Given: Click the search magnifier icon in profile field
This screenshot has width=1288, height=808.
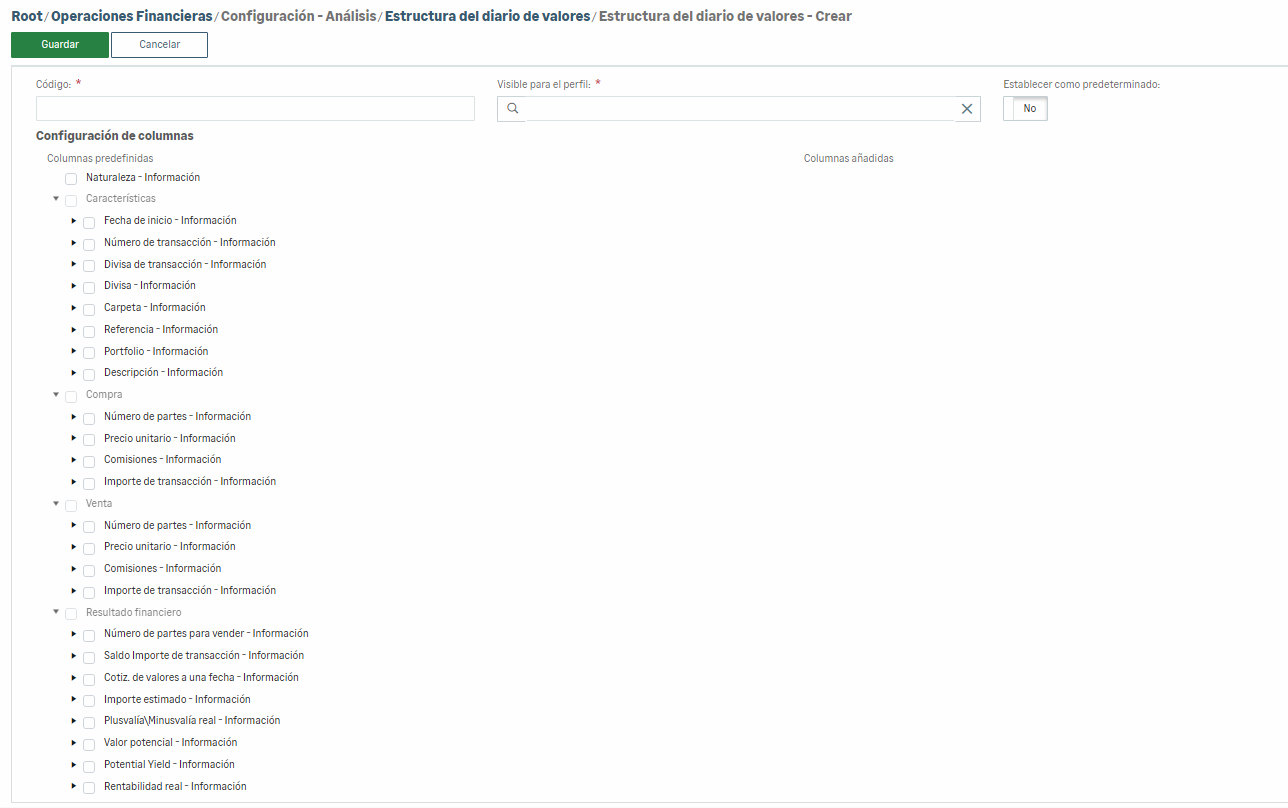Looking at the screenshot, I should [x=512, y=109].
